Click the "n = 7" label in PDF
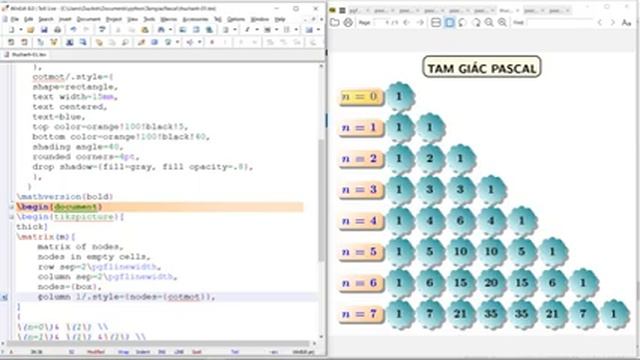 pyautogui.click(x=360, y=314)
